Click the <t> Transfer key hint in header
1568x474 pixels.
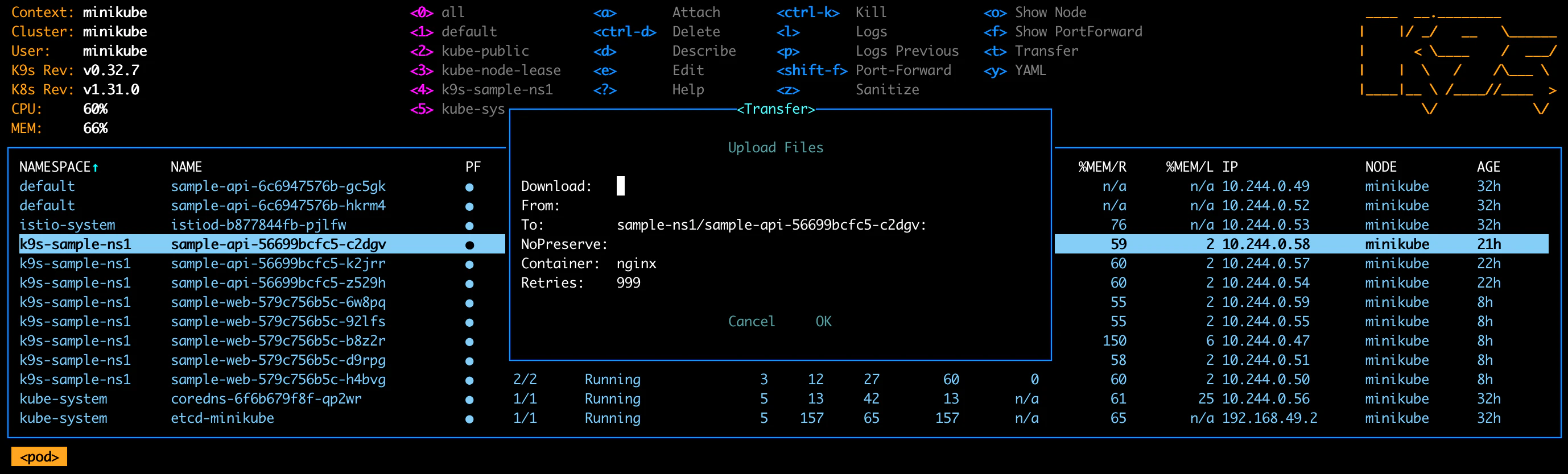(1030, 51)
